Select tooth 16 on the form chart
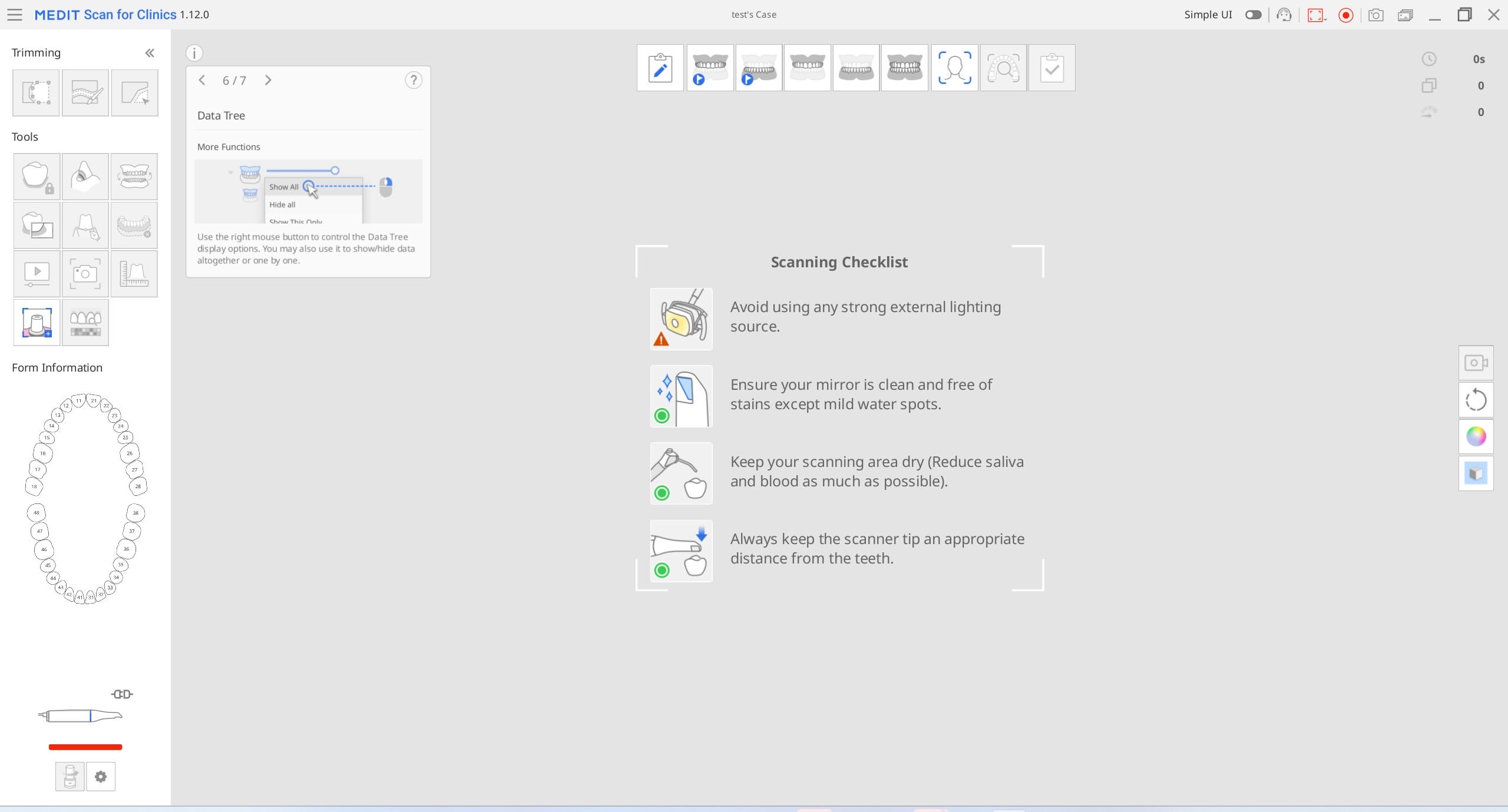The image size is (1508, 812). [x=43, y=453]
